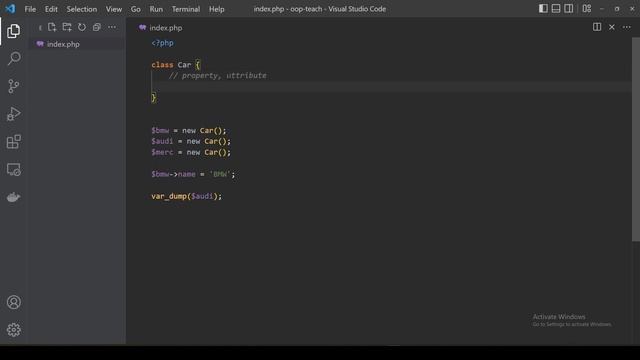
Task: Create a new file in explorer
Action: 52,27
